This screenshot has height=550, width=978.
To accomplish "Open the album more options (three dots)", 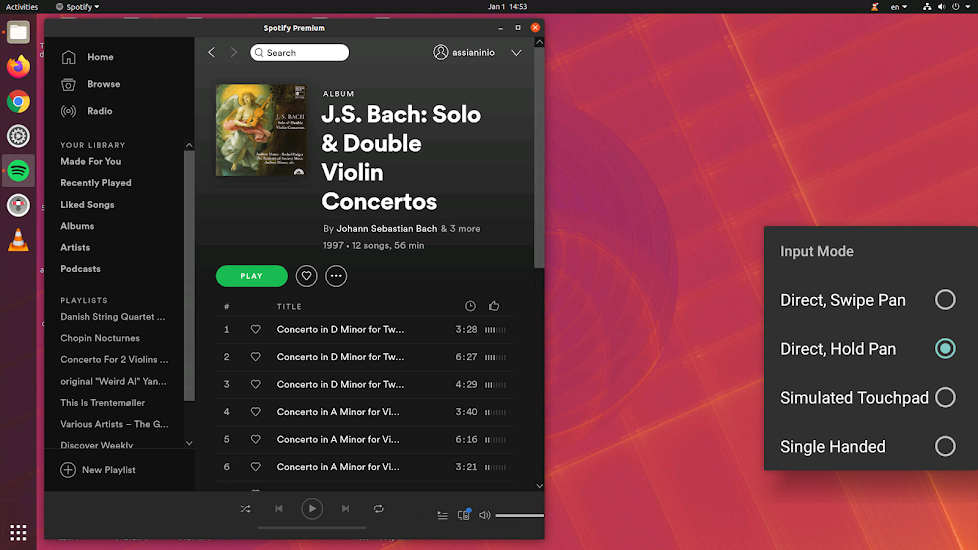I will click(336, 276).
